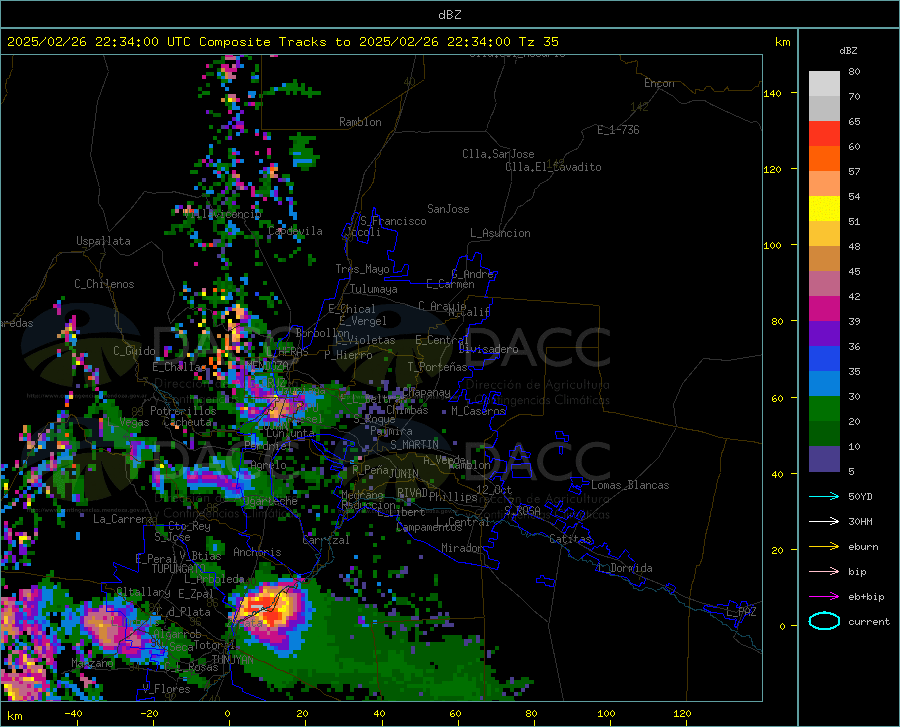Click the yellow eburn arrow legend icon

point(824,547)
